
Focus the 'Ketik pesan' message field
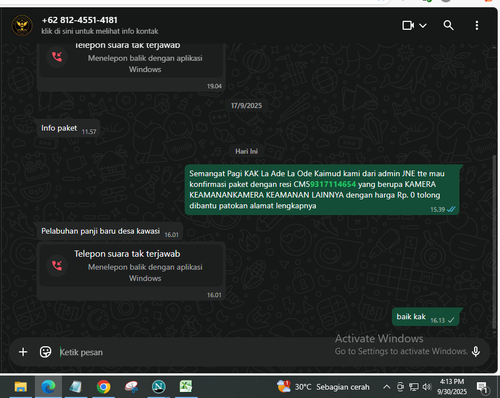(197, 352)
